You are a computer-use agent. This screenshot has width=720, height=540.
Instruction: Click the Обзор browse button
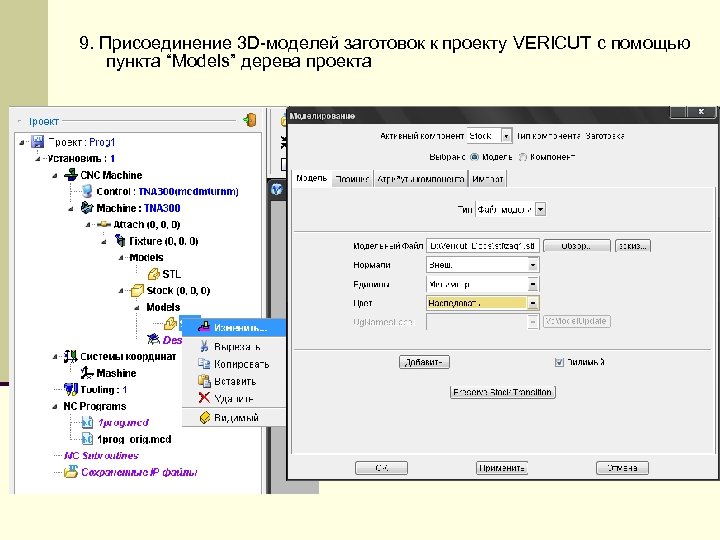coord(577,246)
